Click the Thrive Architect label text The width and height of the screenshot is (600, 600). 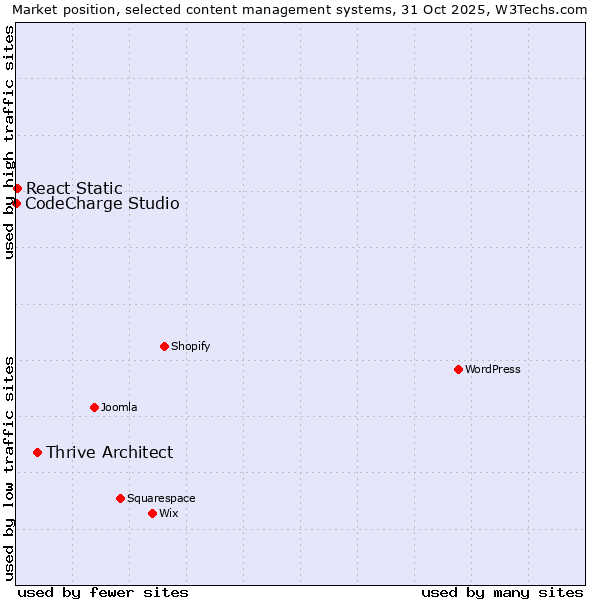click(x=109, y=453)
